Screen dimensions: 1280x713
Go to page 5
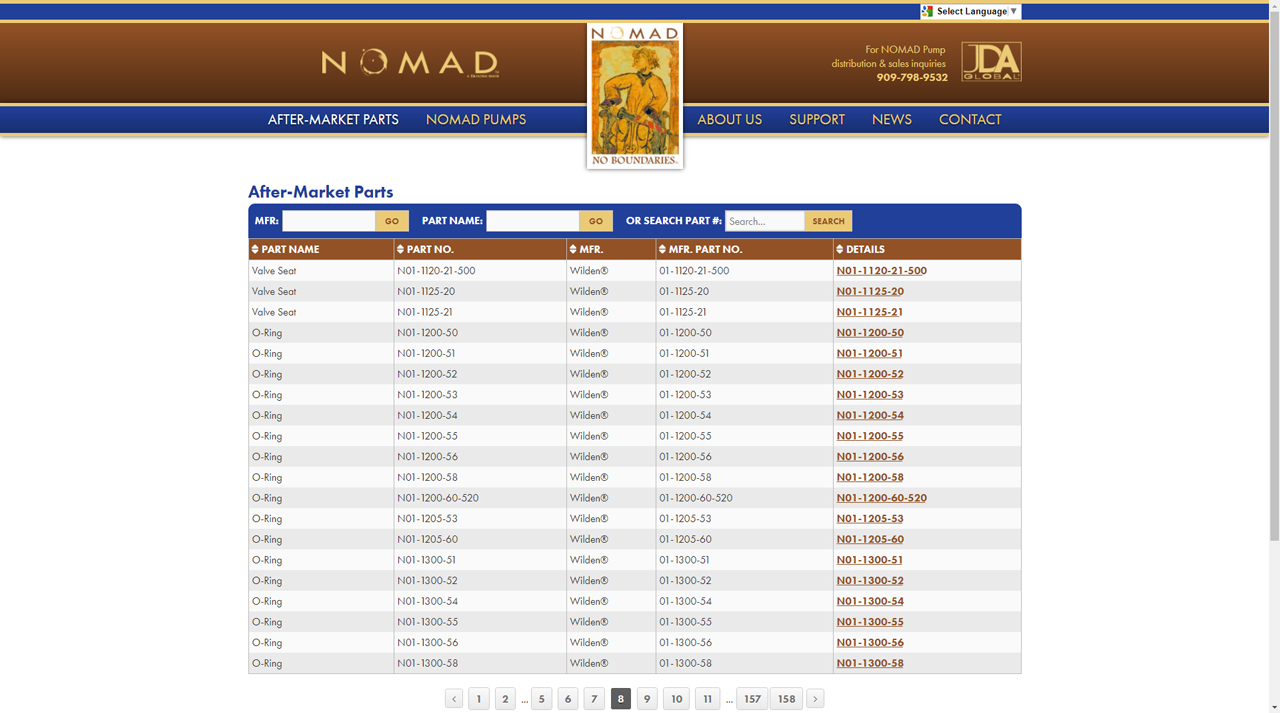tap(542, 699)
